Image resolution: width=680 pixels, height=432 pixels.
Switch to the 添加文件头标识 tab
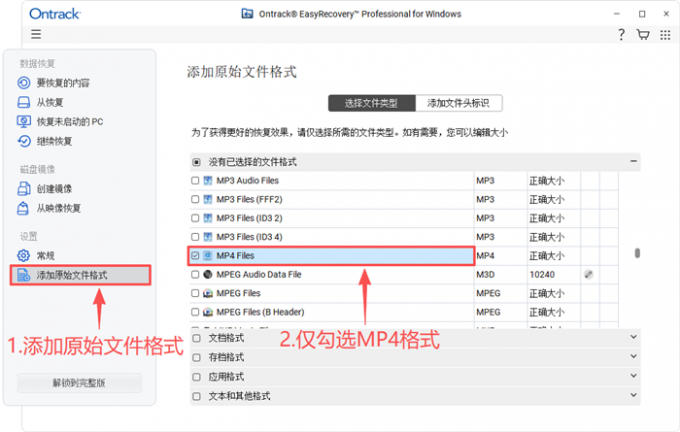459,103
